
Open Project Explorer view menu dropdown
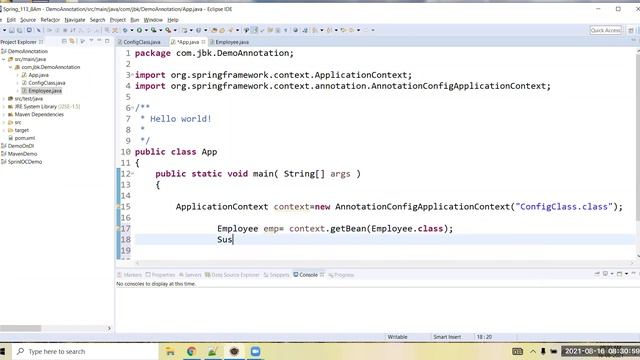tap(91, 41)
